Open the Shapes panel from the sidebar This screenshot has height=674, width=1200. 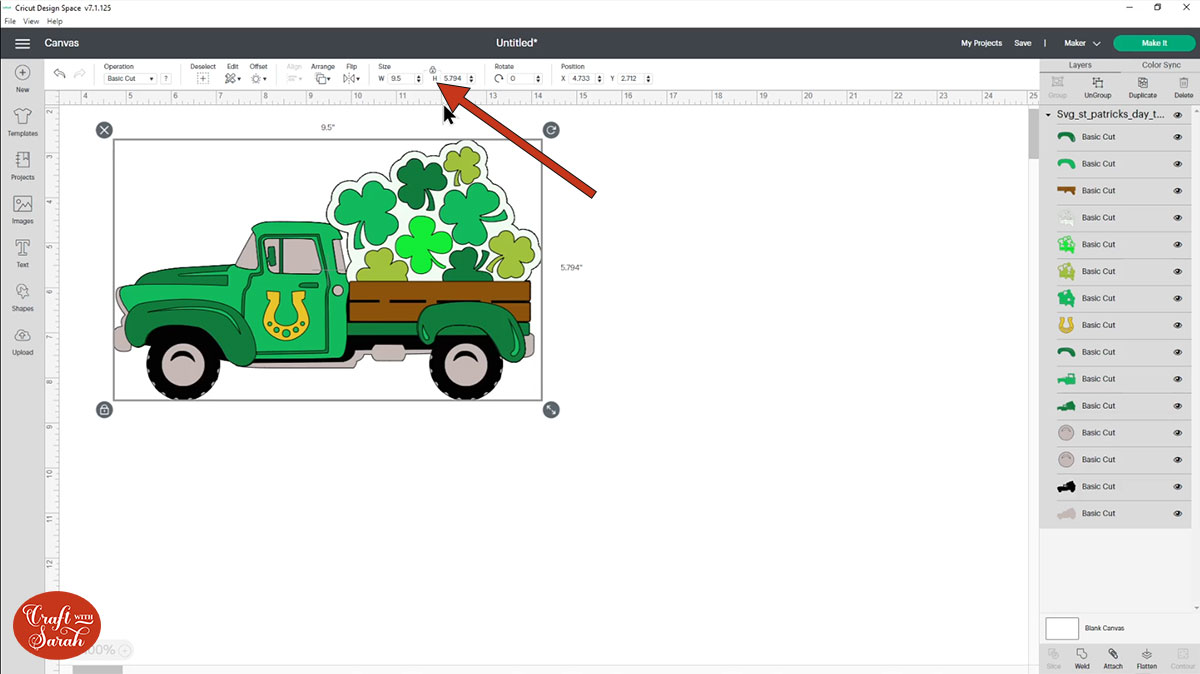pyautogui.click(x=22, y=293)
